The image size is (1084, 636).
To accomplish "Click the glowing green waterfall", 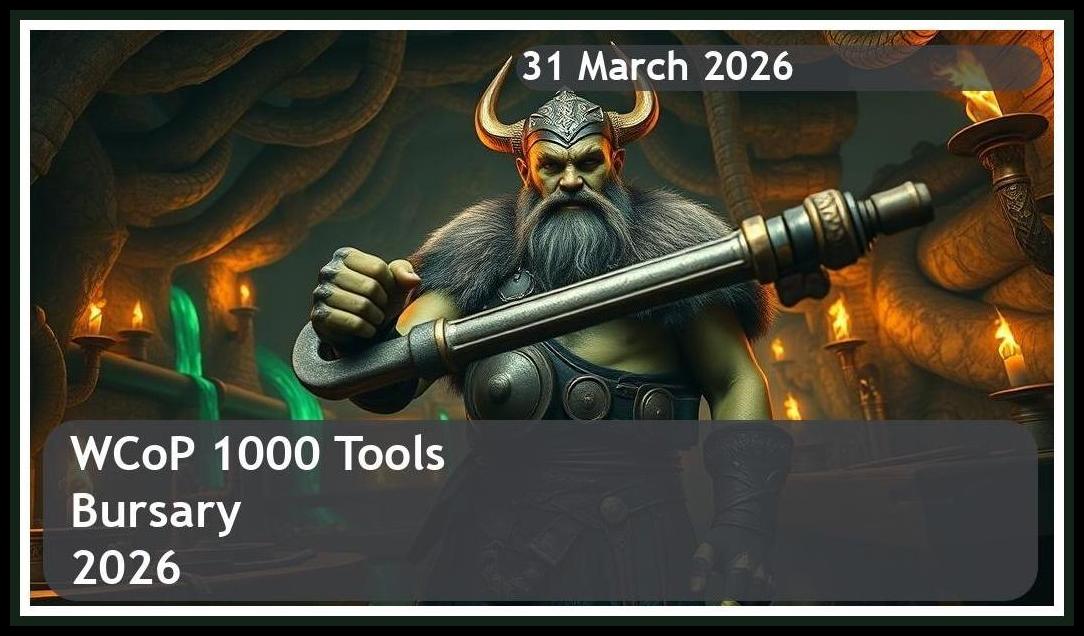I will [189, 346].
